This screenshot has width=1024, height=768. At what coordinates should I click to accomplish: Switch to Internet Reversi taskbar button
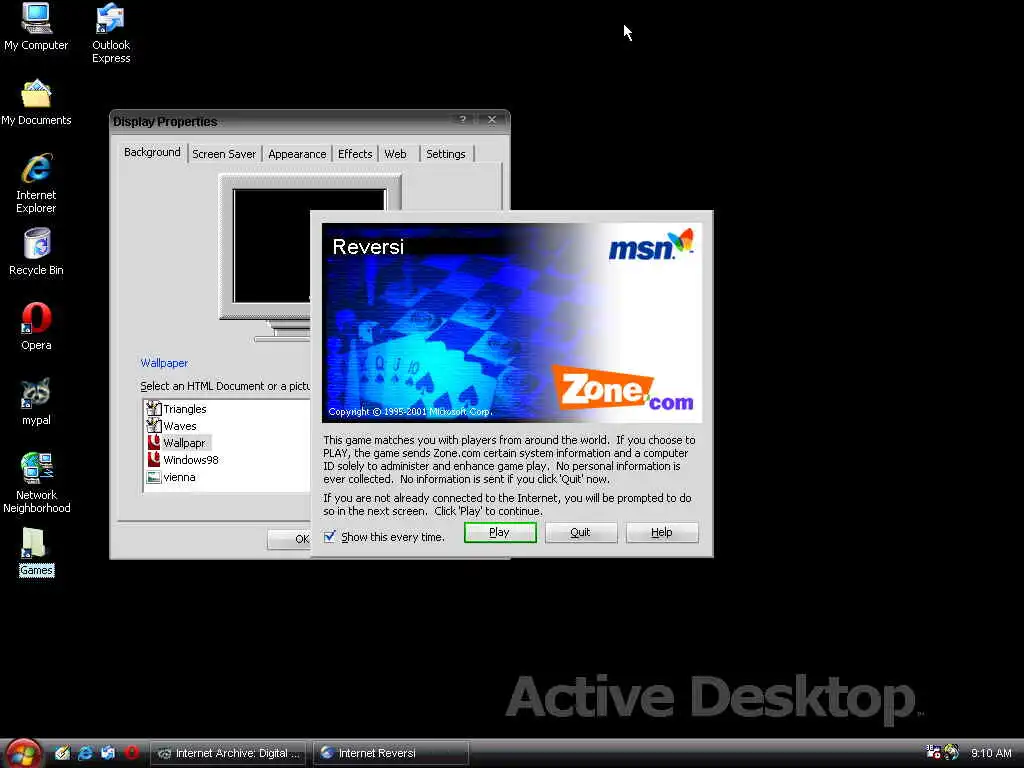pyautogui.click(x=391, y=753)
